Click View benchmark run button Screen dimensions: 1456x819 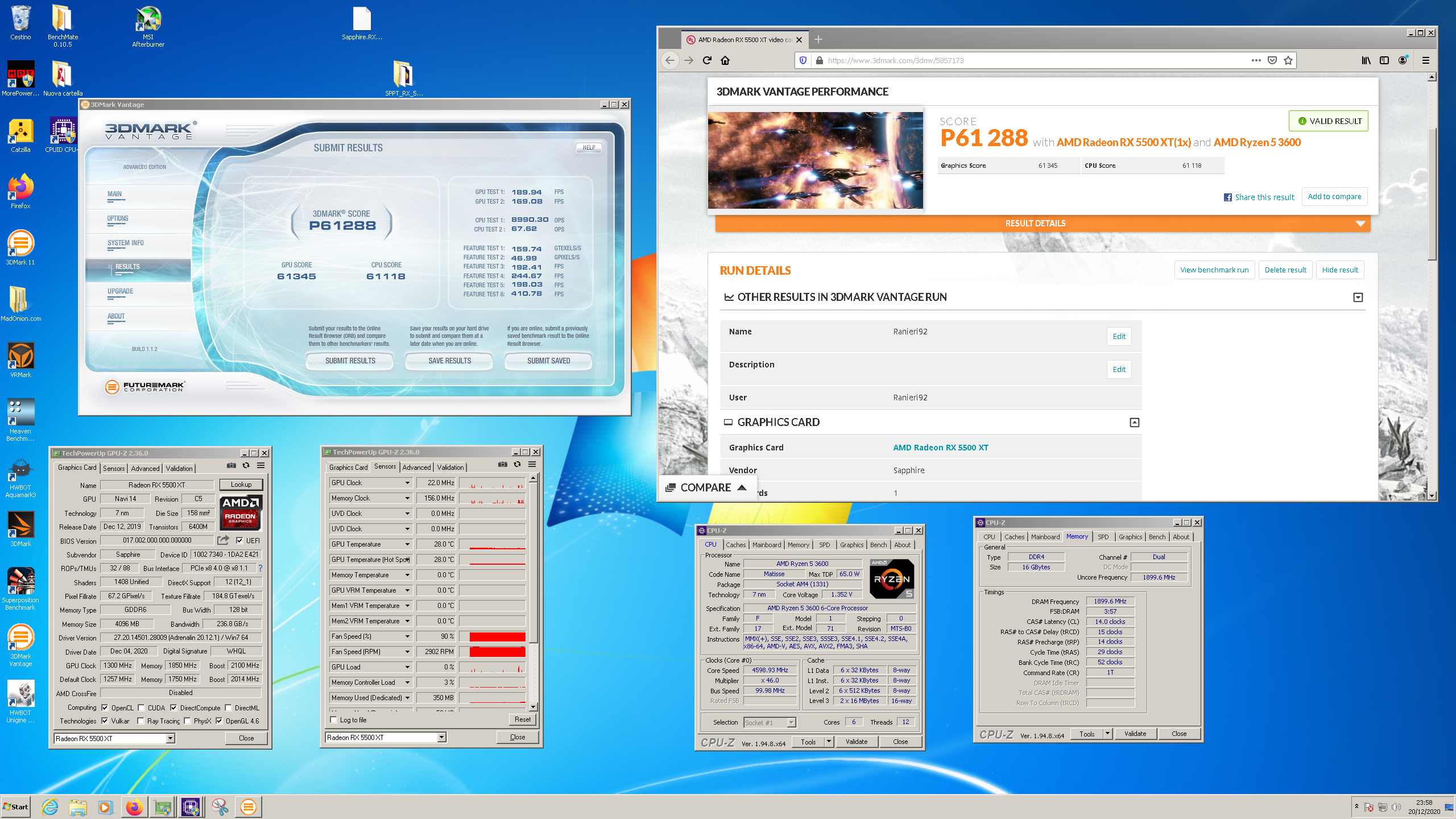[1214, 270]
